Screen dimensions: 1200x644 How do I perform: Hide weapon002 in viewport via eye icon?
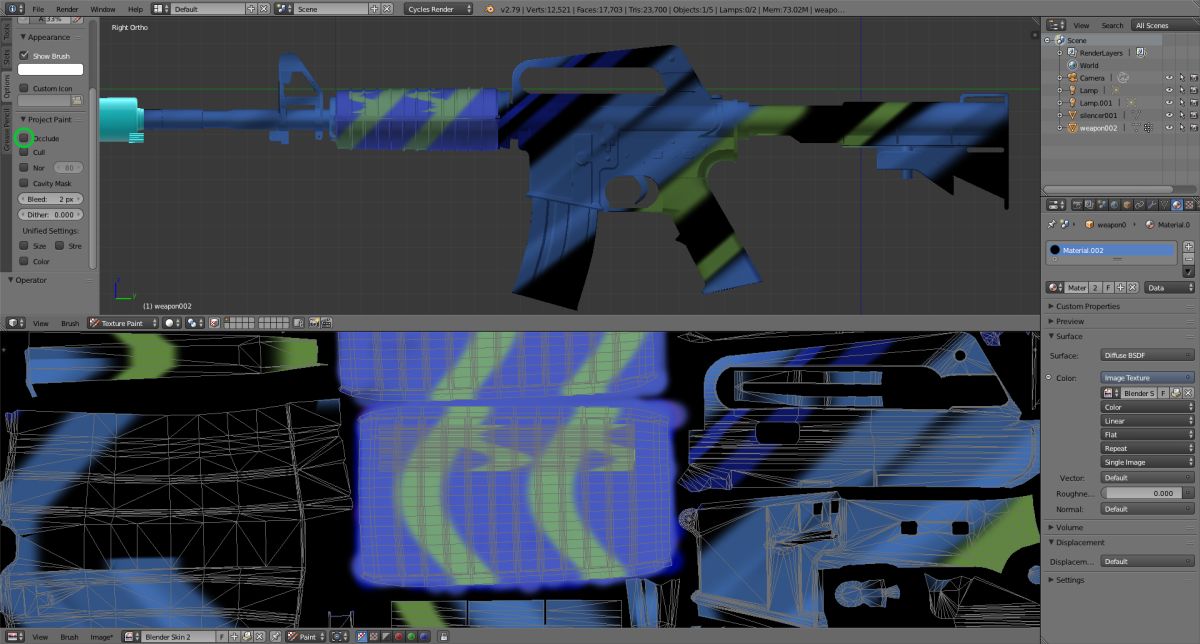point(1168,128)
